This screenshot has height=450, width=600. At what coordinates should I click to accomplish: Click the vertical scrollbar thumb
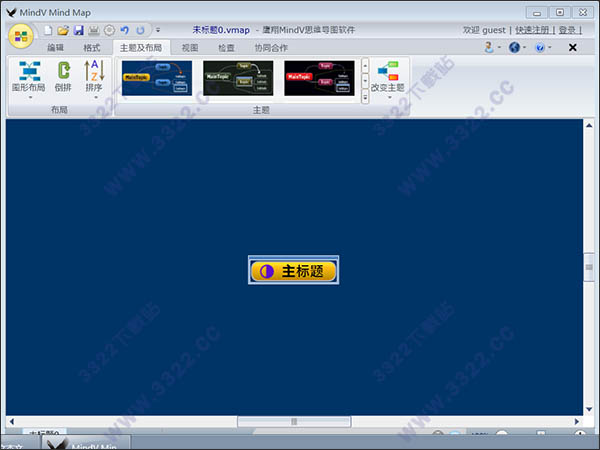[x=589, y=267]
